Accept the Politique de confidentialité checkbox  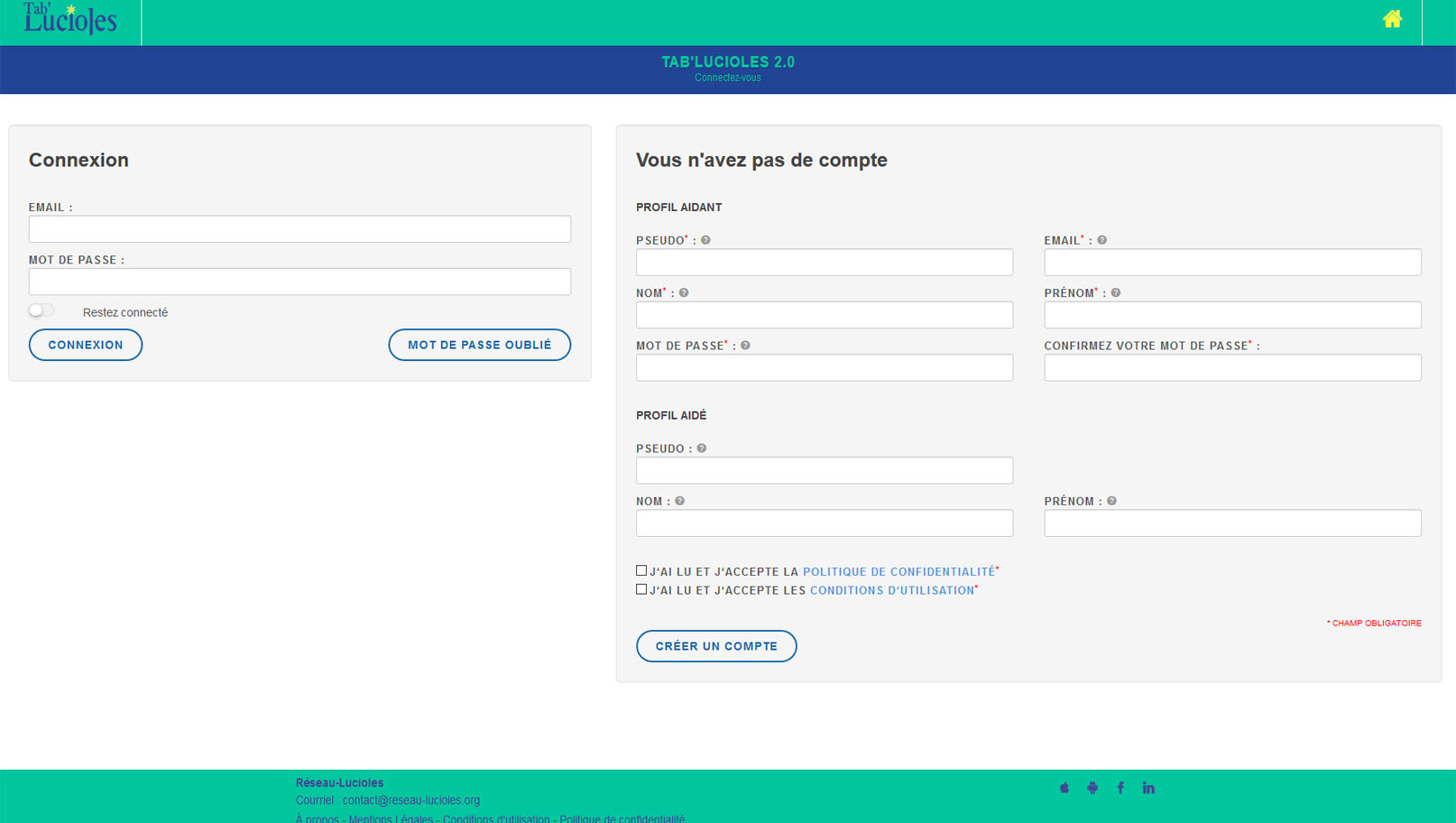click(x=641, y=570)
